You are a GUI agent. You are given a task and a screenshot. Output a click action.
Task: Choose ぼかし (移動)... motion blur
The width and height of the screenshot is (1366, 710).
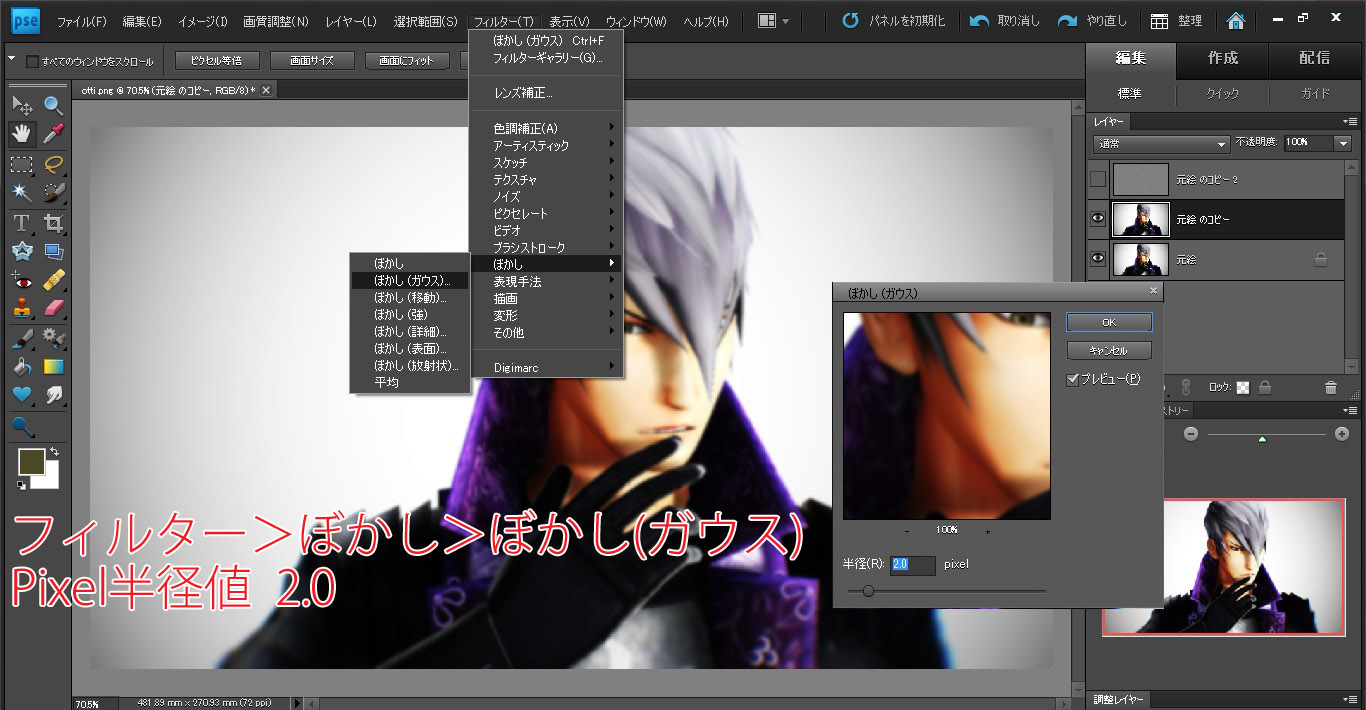point(410,297)
